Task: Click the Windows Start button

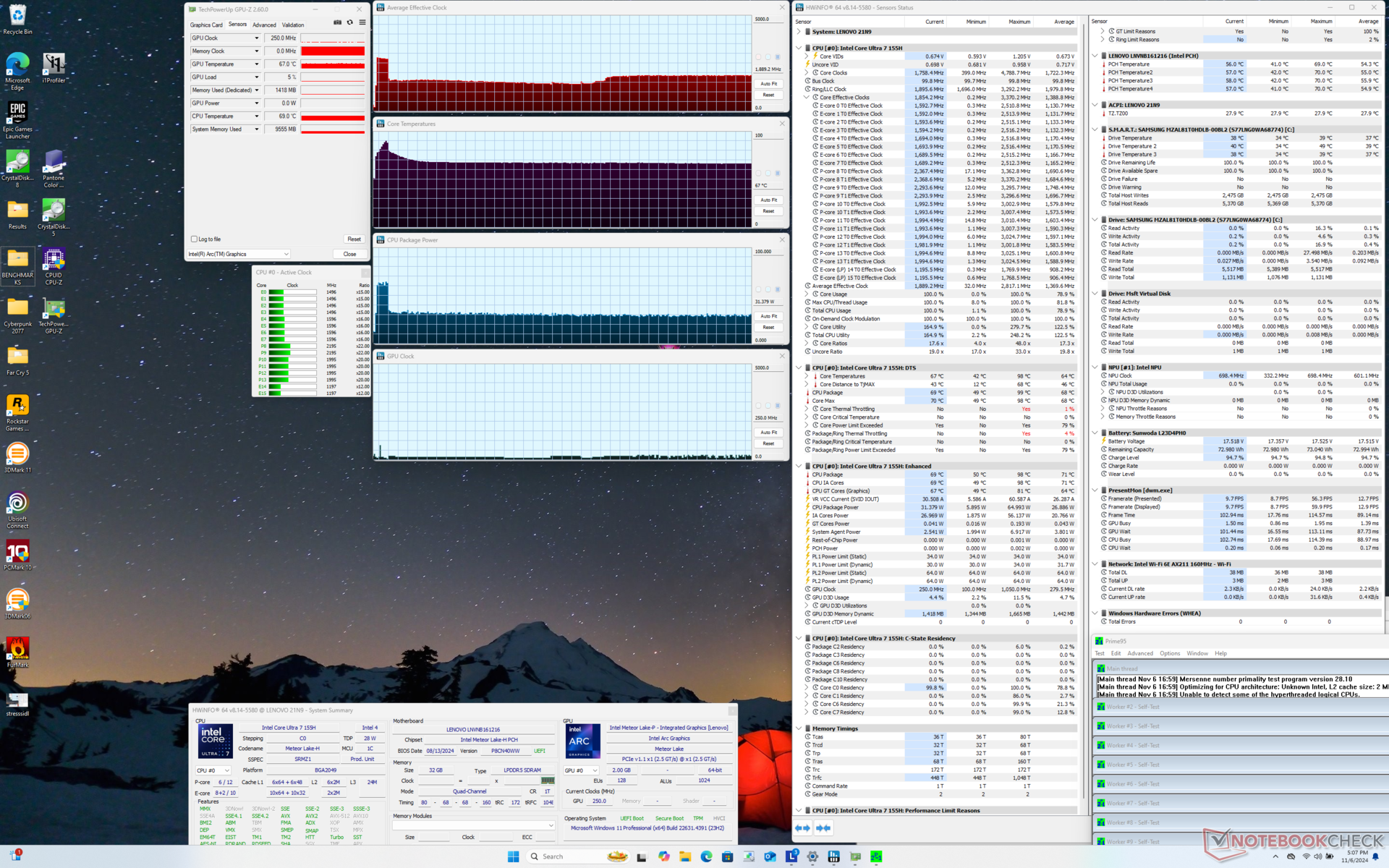Action: tap(513, 856)
